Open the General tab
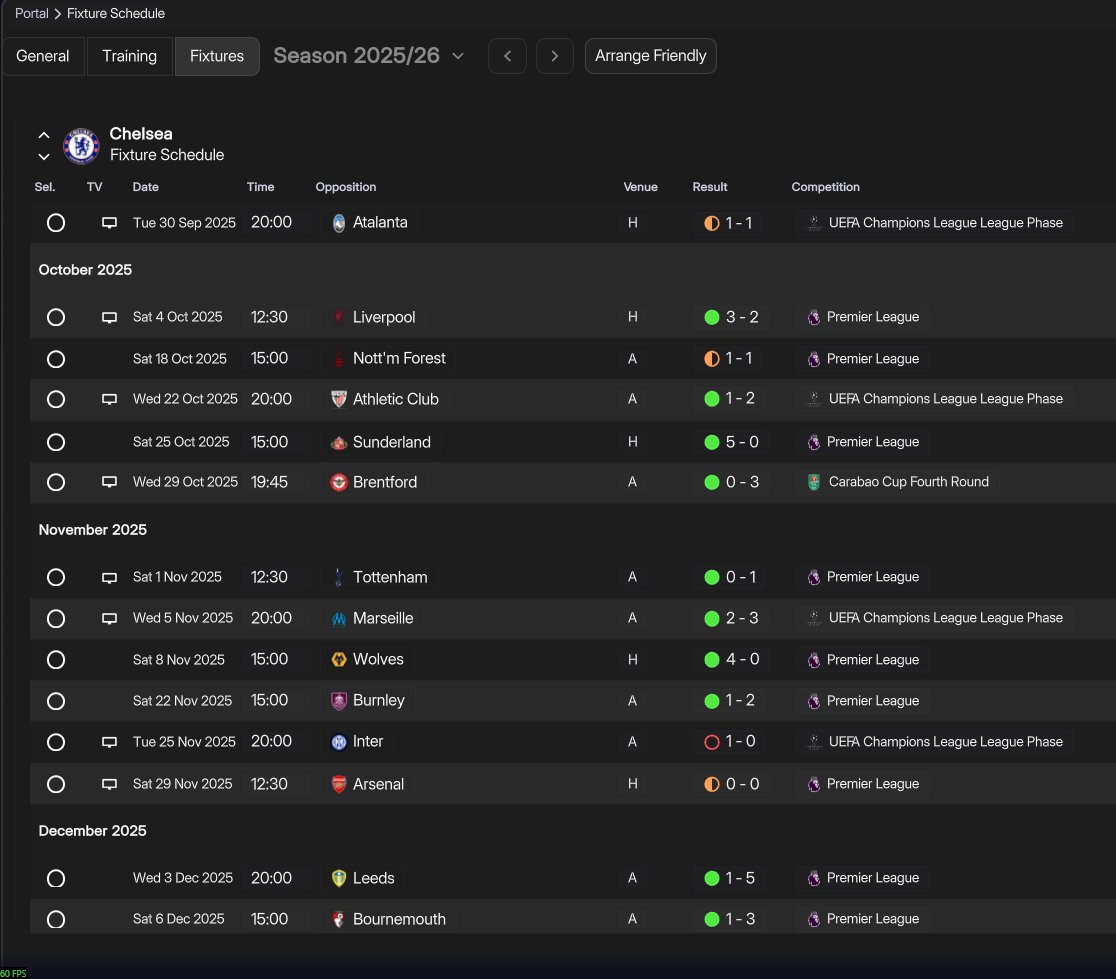Screen dimensions: 1116x979 click(43, 56)
